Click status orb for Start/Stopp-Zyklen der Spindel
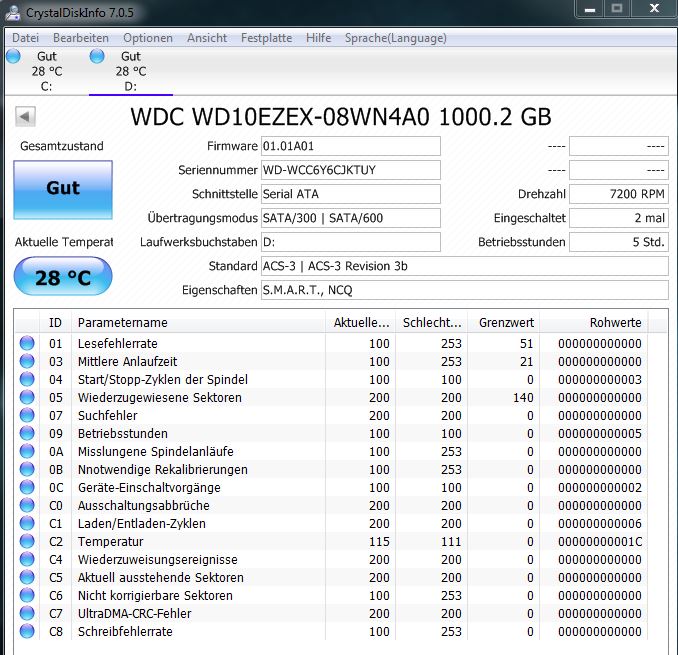Viewport: 678px width, 655px height. (x=27, y=379)
